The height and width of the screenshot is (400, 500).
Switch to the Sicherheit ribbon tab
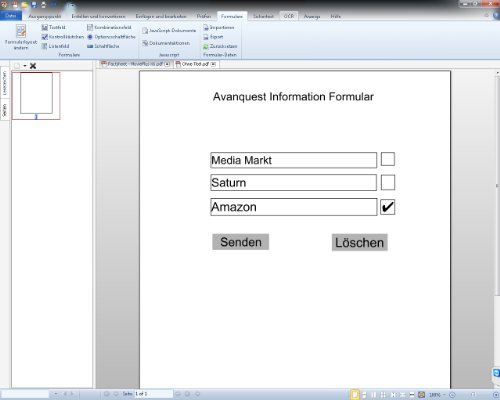tap(263, 16)
